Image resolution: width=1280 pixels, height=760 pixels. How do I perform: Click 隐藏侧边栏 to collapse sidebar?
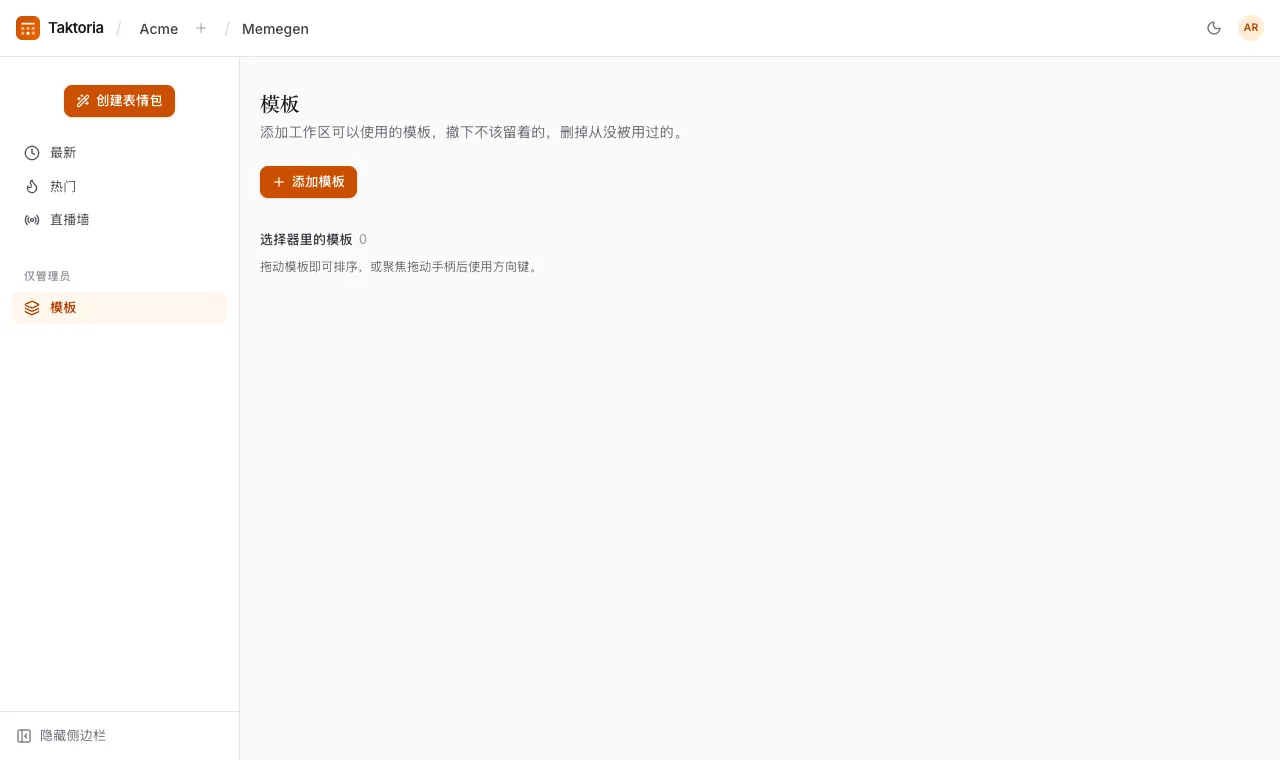pos(61,736)
